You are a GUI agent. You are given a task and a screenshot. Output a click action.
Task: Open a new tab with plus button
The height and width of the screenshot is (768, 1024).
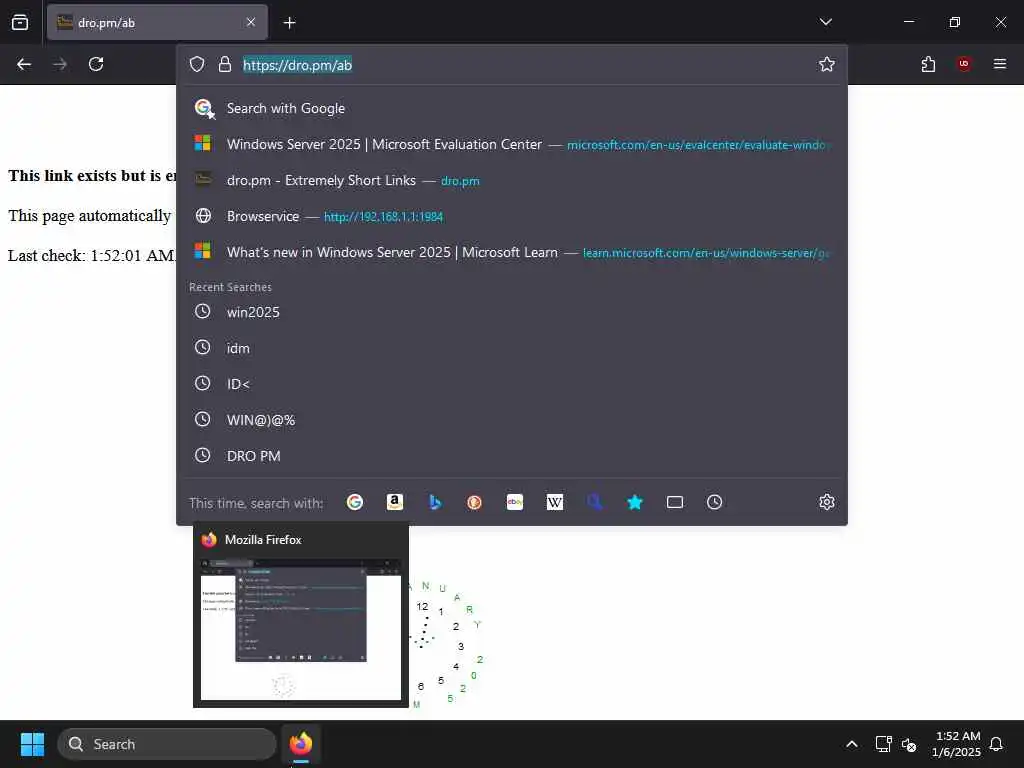(289, 23)
